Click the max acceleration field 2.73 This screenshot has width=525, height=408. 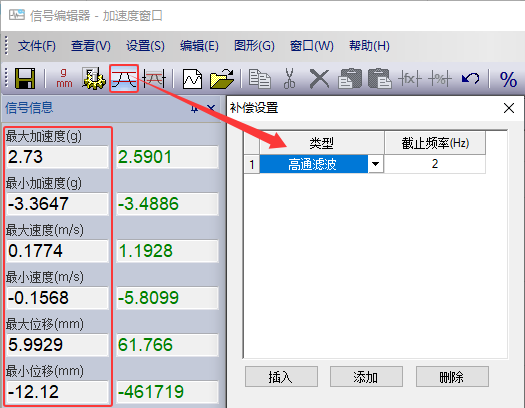tap(57, 157)
